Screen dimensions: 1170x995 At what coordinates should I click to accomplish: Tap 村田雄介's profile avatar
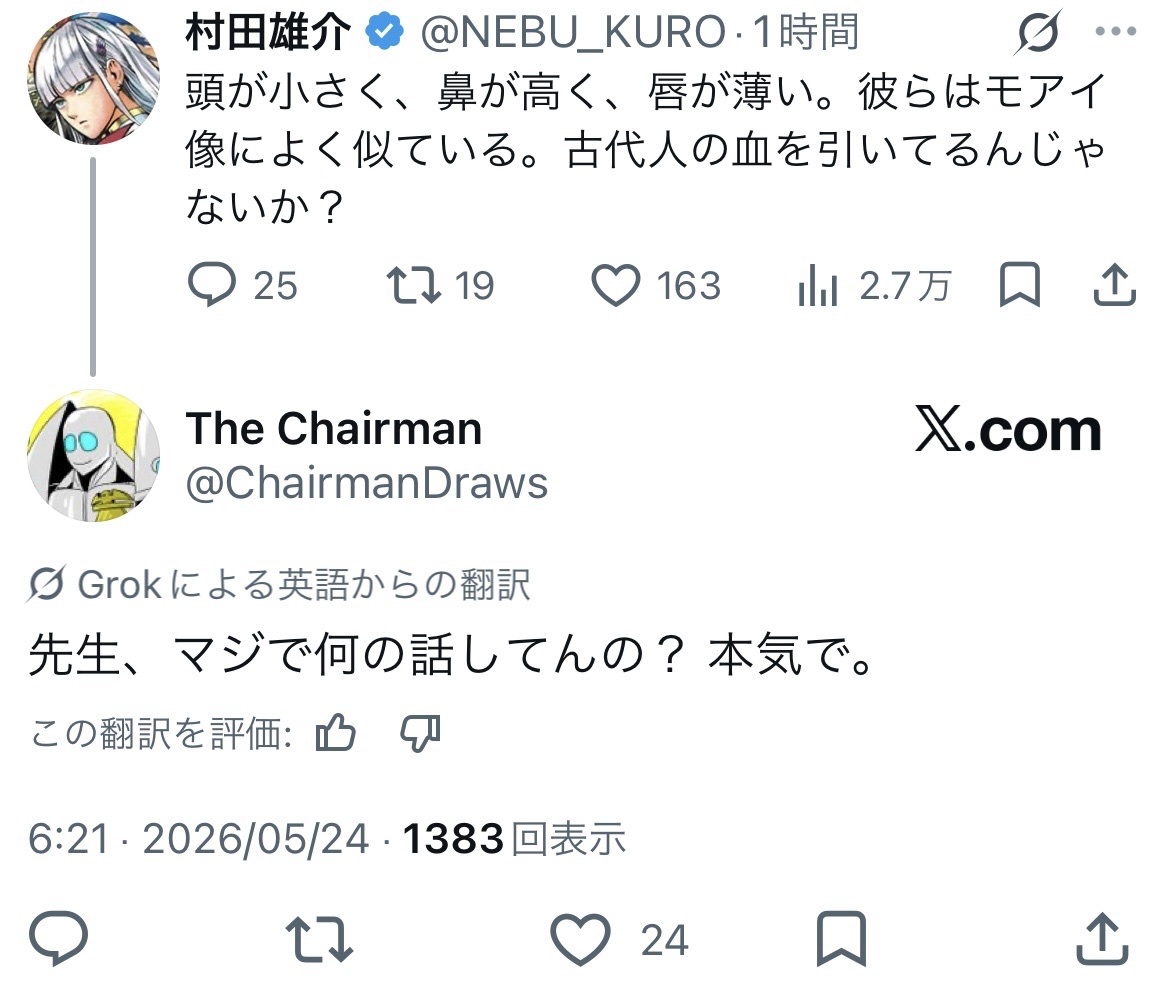[x=93, y=77]
